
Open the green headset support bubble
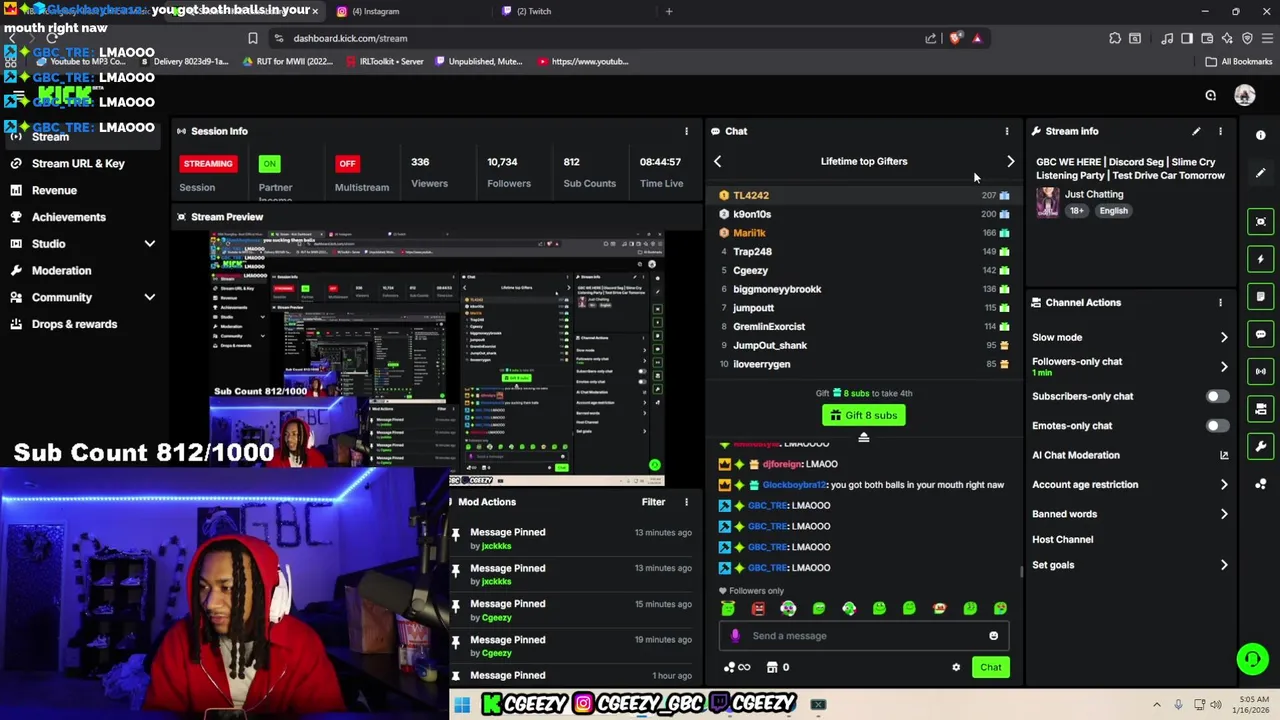1252,658
